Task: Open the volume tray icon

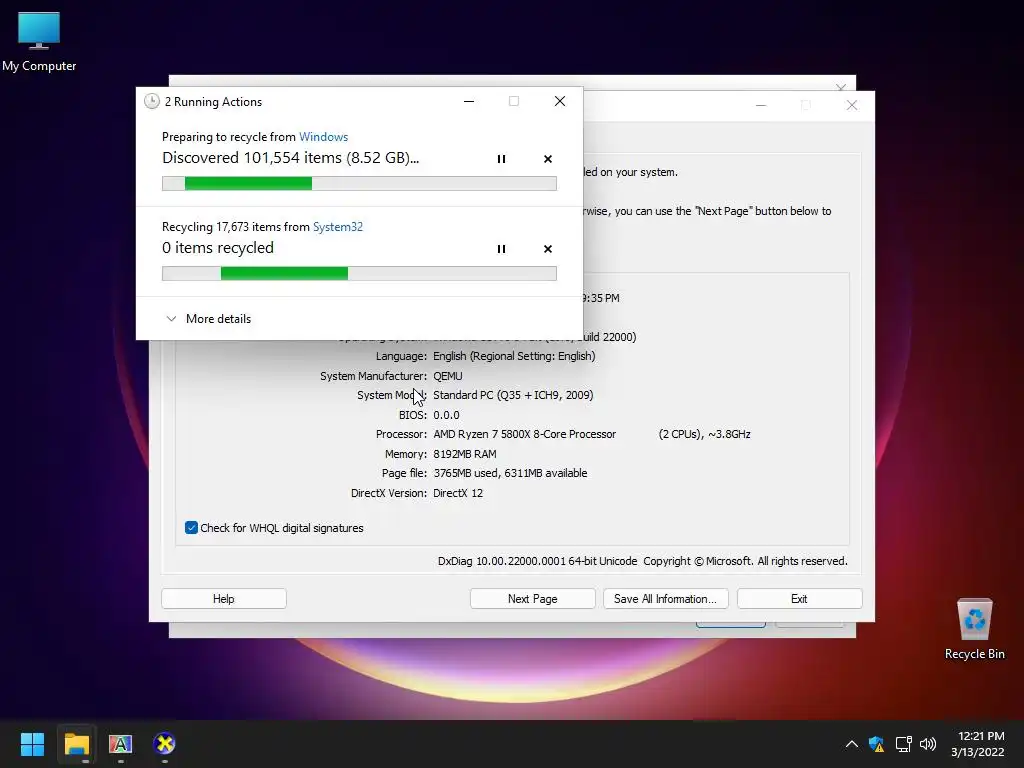Action: pyautogui.click(x=928, y=744)
